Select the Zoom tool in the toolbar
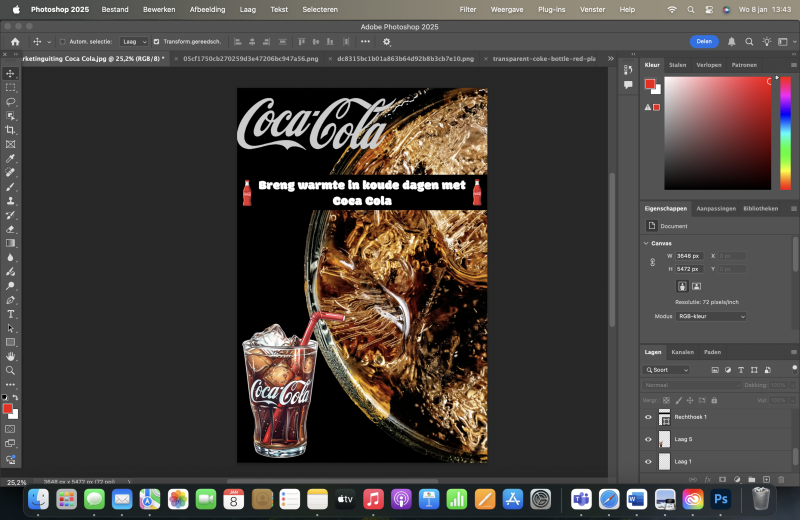The height and width of the screenshot is (520, 800). coord(10,370)
